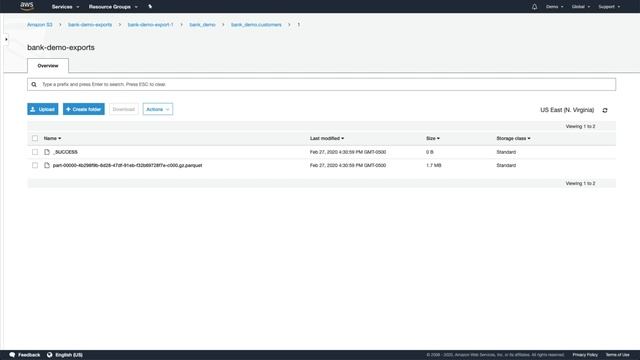Go to Amazon S3 breadcrumb link

pos(40,25)
